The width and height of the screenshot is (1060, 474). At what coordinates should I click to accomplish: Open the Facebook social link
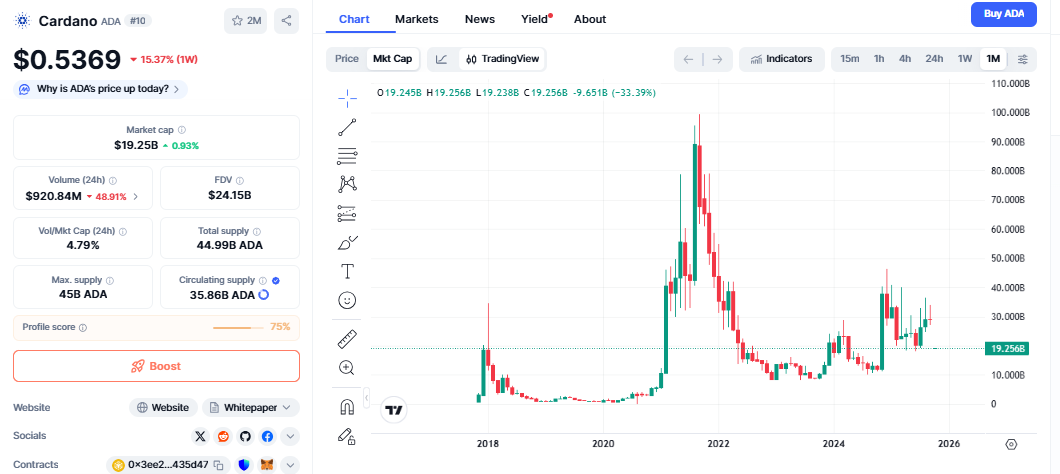pos(267,437)
